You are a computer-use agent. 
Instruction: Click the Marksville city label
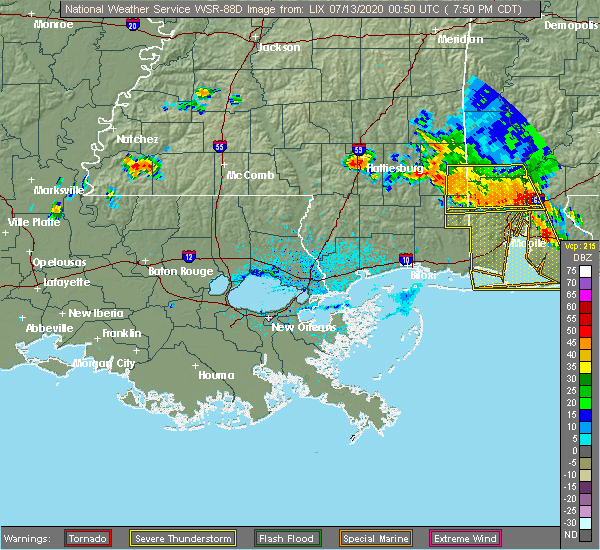(x=59, y=190)
